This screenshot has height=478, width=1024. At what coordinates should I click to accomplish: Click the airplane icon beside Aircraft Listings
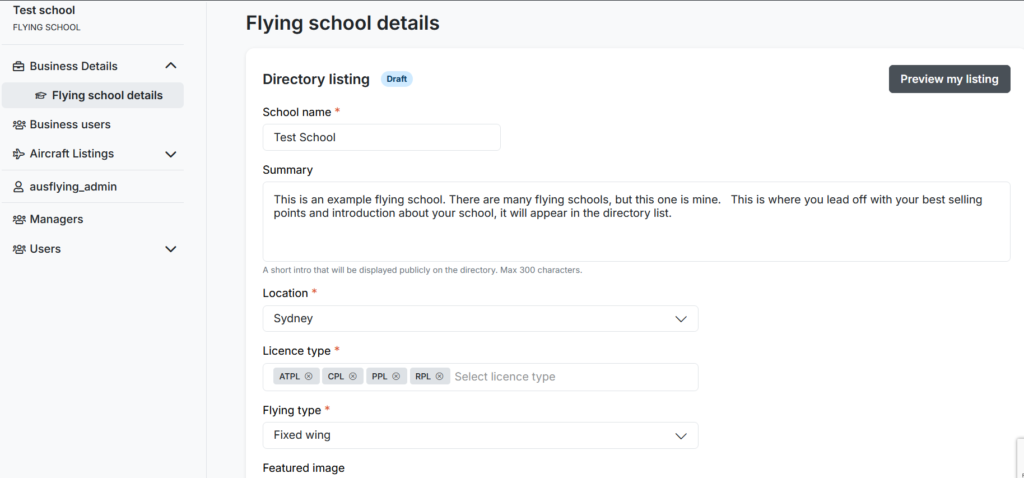click(x=18, y=154)
